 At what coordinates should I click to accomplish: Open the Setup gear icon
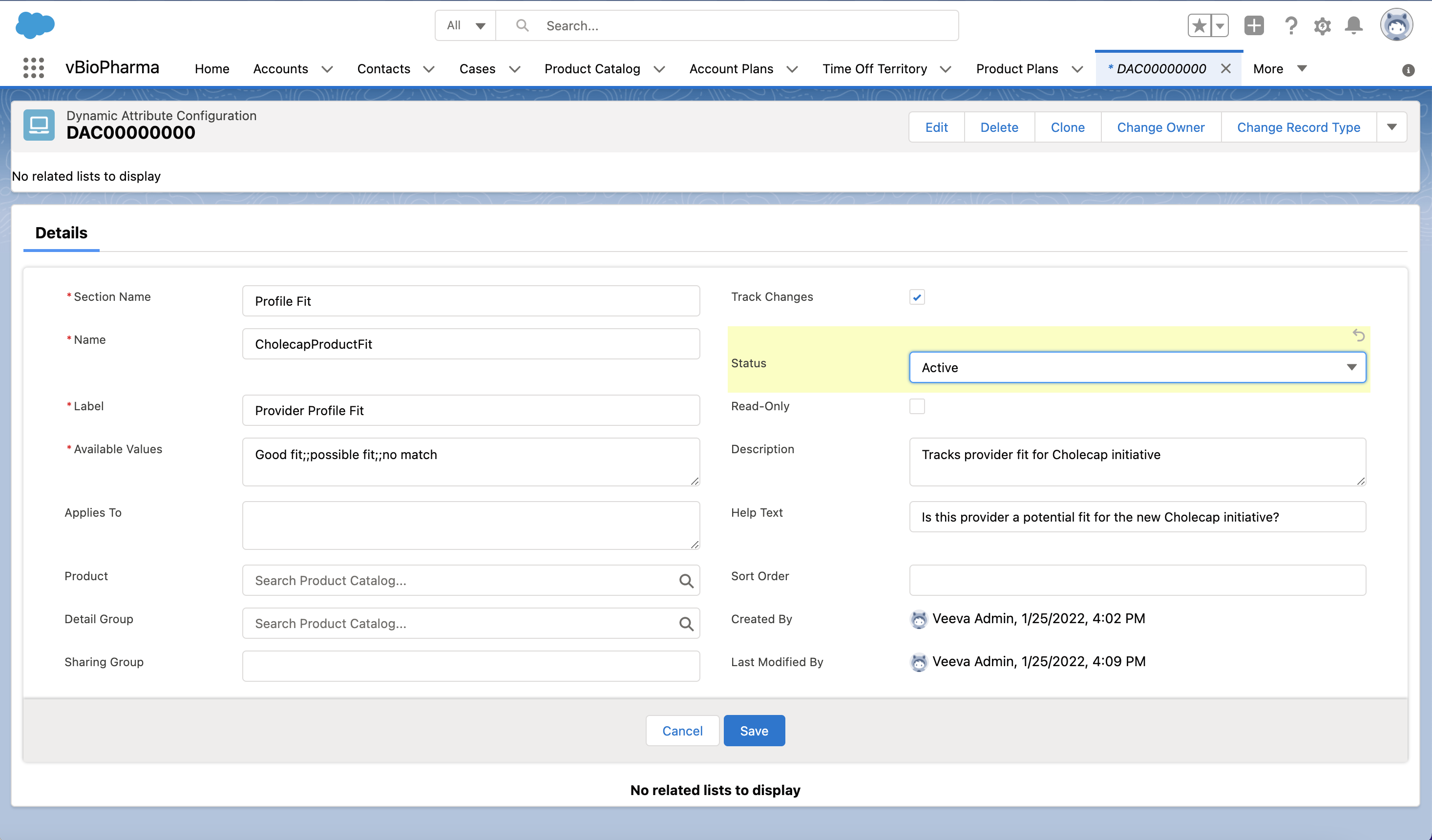tap(1322, 25)
